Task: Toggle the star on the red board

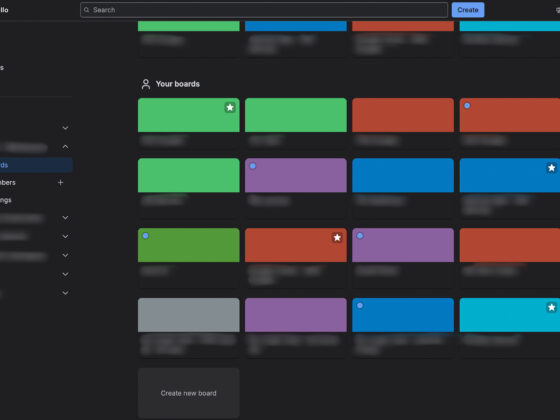Action: coord(337,238)
